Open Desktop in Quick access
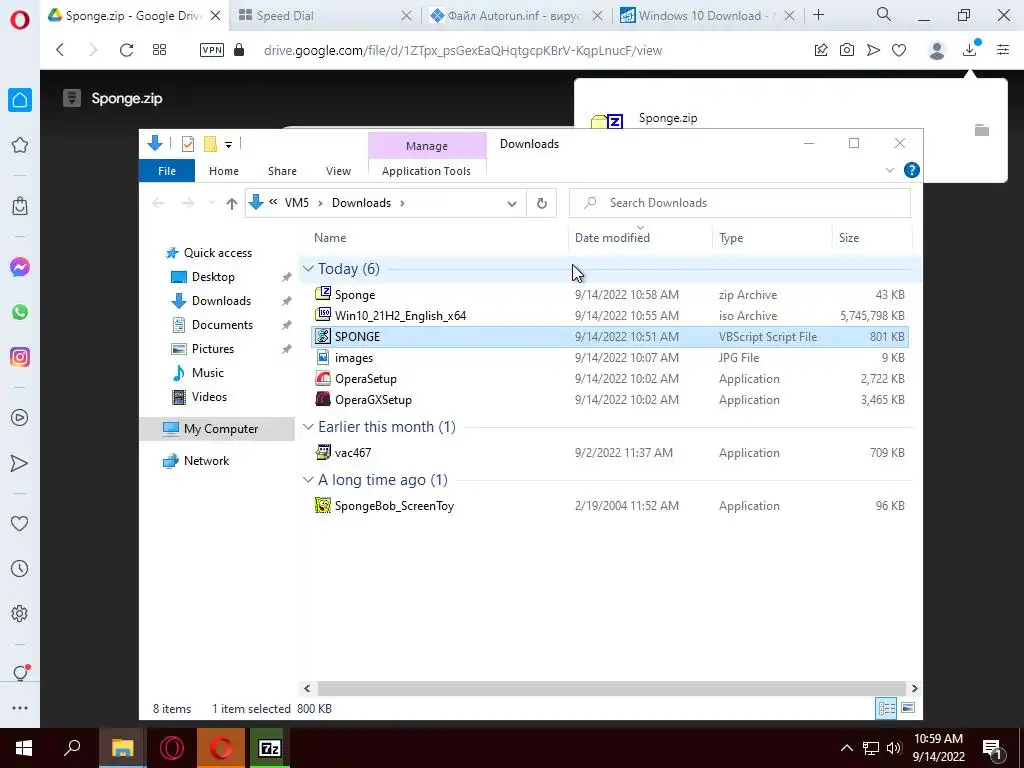 tap(213, 276)
